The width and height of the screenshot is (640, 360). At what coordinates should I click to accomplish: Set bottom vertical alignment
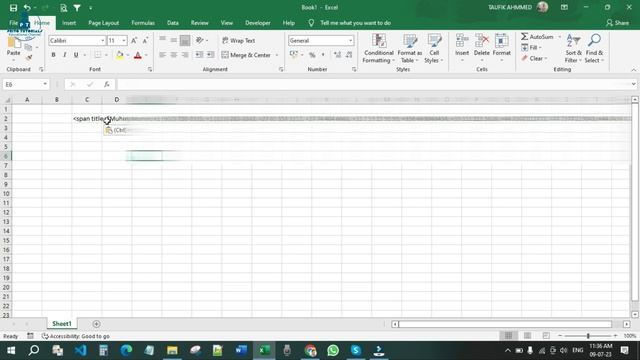click(x=185, y=40)
